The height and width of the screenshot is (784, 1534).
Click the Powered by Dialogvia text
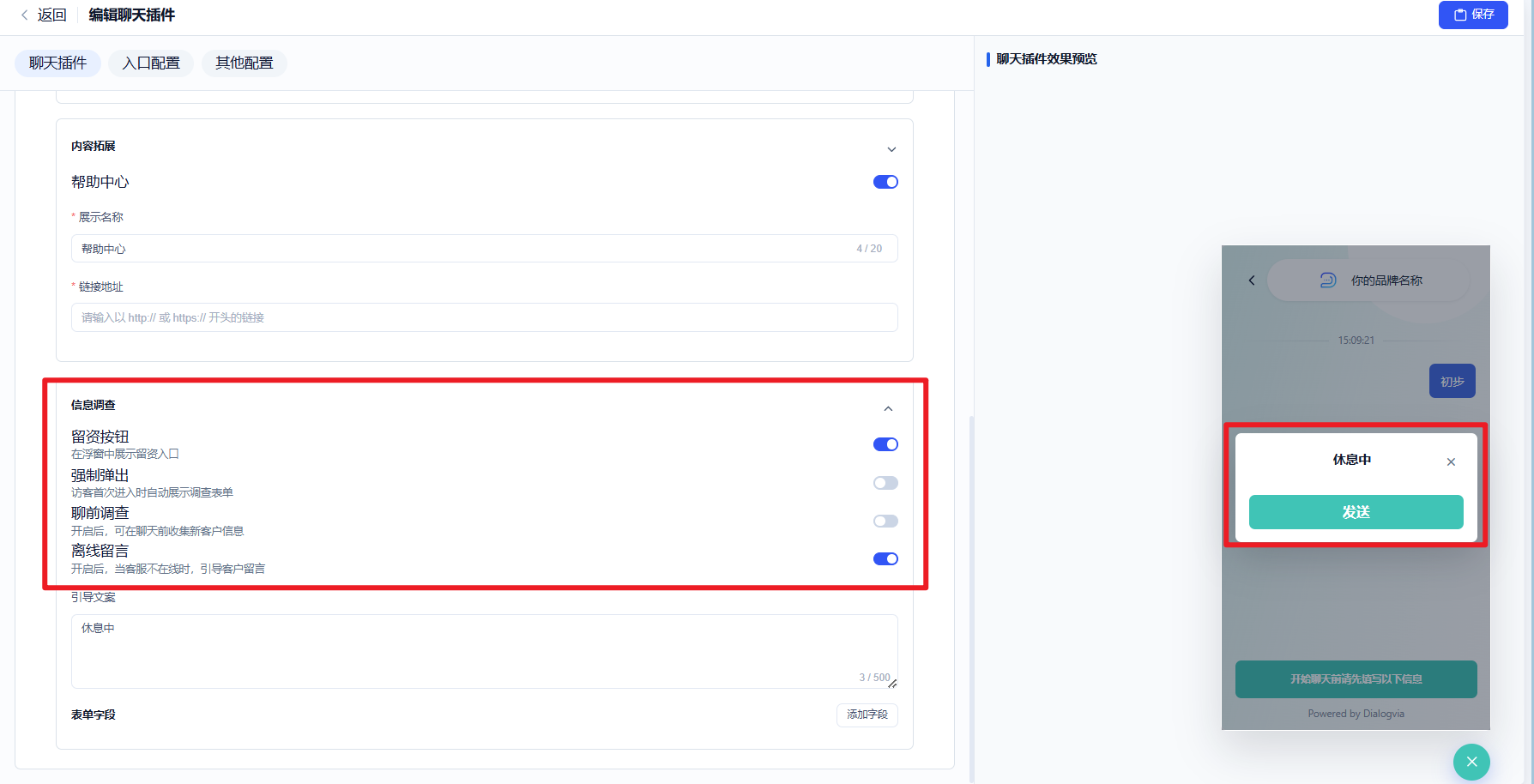pos(1356,714)
